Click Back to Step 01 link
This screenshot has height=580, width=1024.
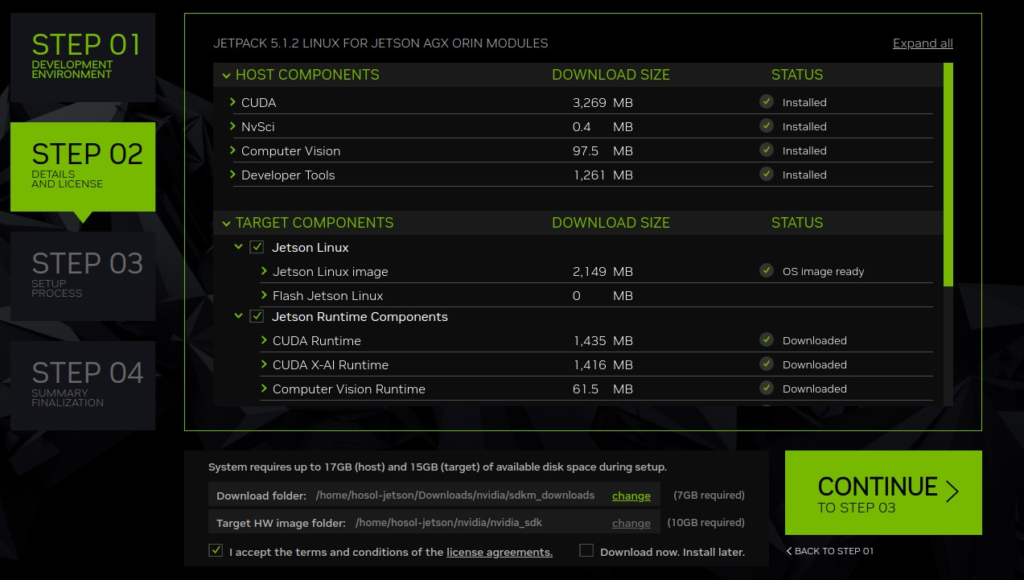coord(830,551)
